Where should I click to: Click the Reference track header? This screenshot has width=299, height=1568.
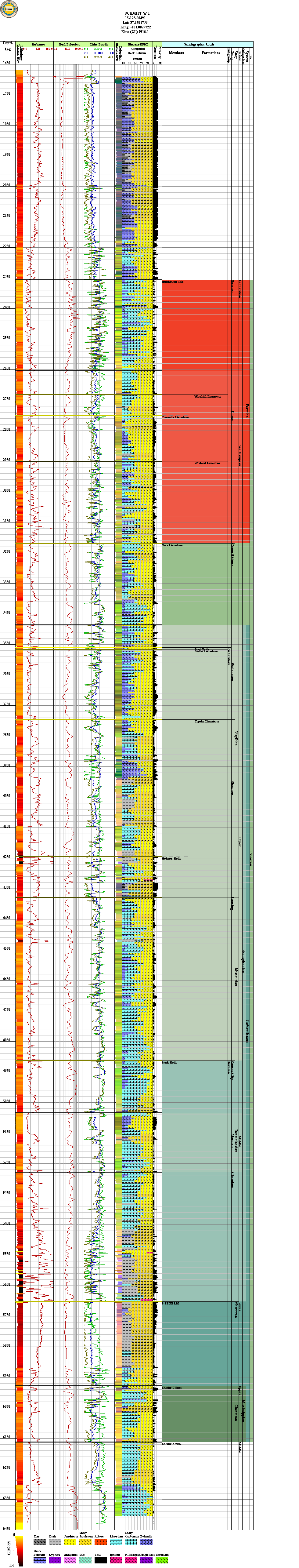pos(38,45)
